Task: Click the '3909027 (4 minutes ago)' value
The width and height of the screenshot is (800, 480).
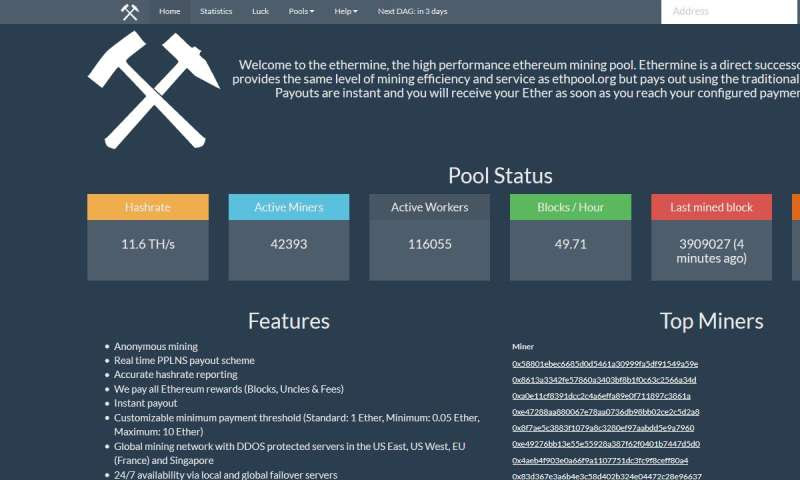Action: click(711, 251)
